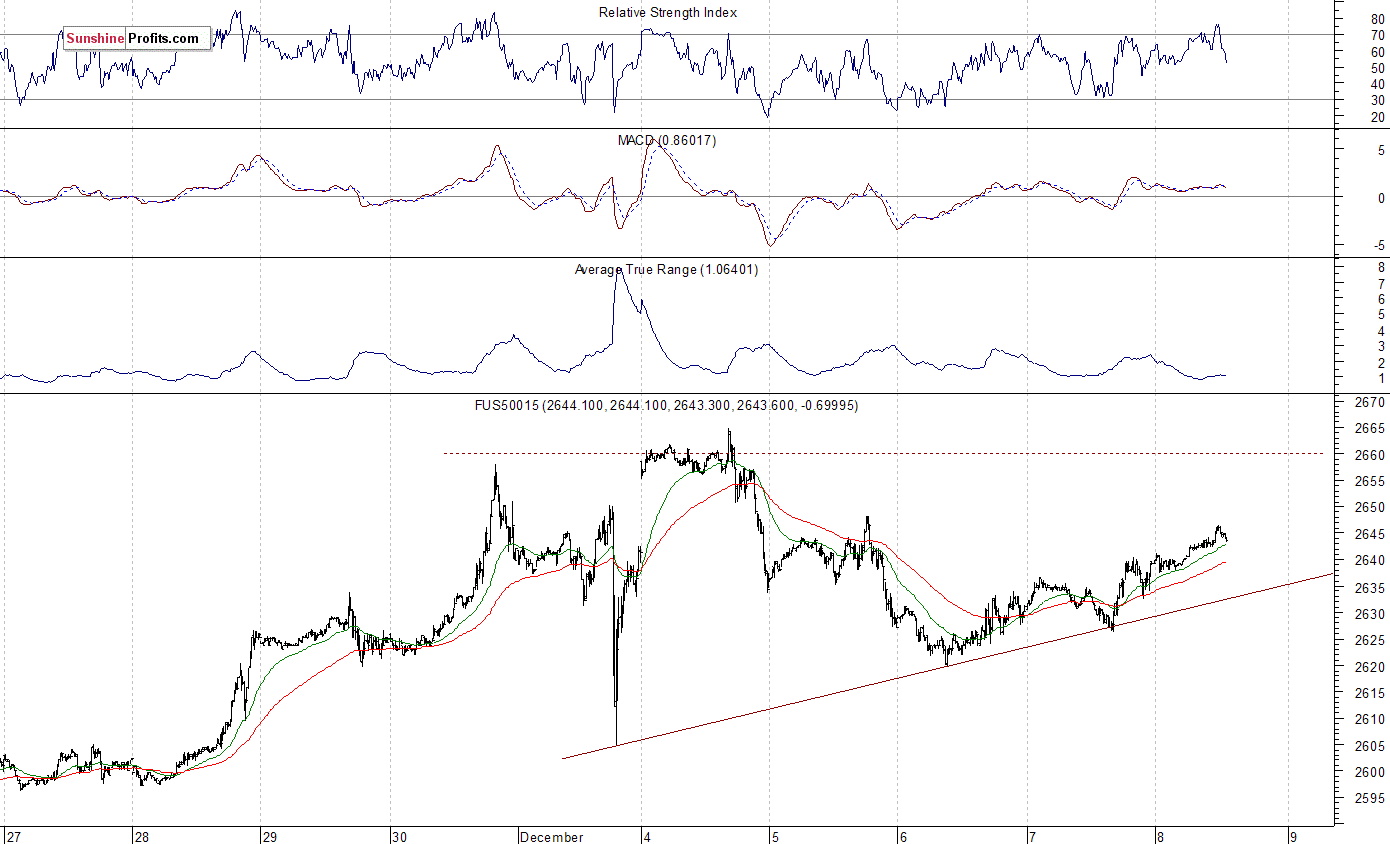Click the 4 date label on time axis

click(x=648, y=836)
